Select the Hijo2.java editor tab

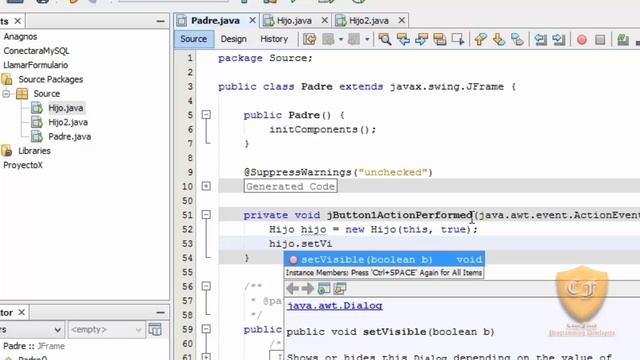click(x=369, y=20)
